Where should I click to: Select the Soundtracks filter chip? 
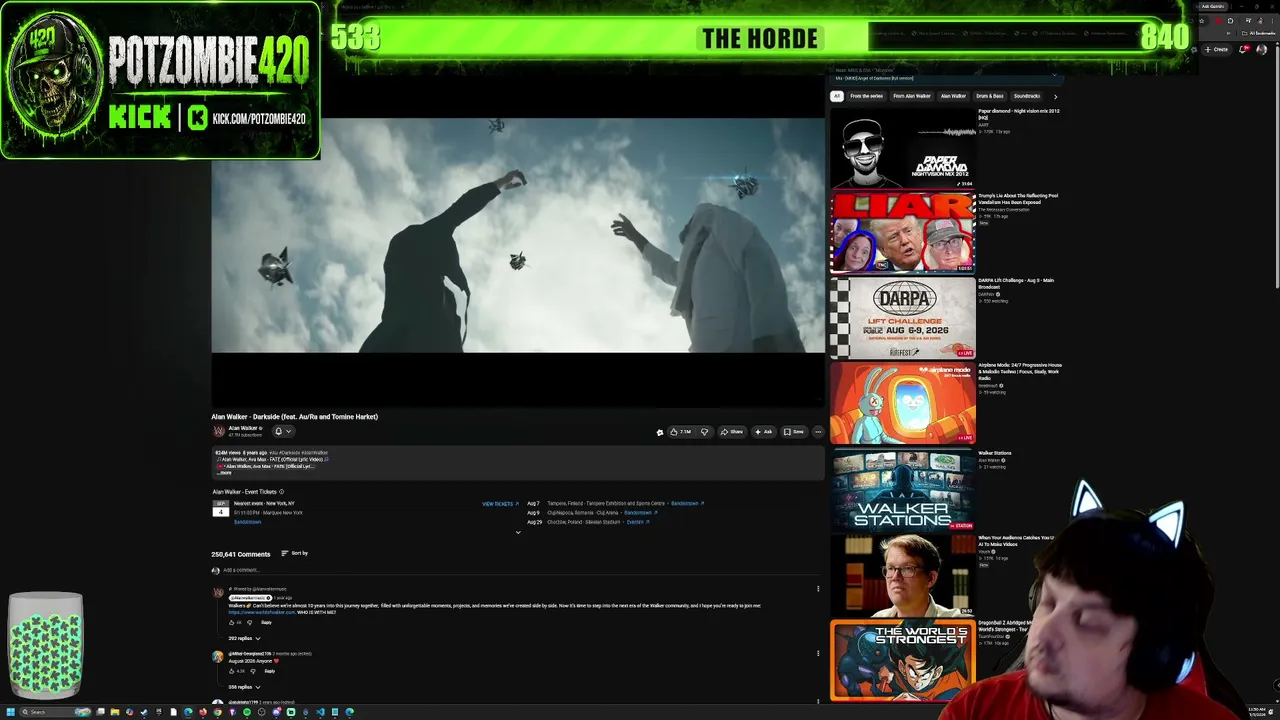(x=1027, y=96)
